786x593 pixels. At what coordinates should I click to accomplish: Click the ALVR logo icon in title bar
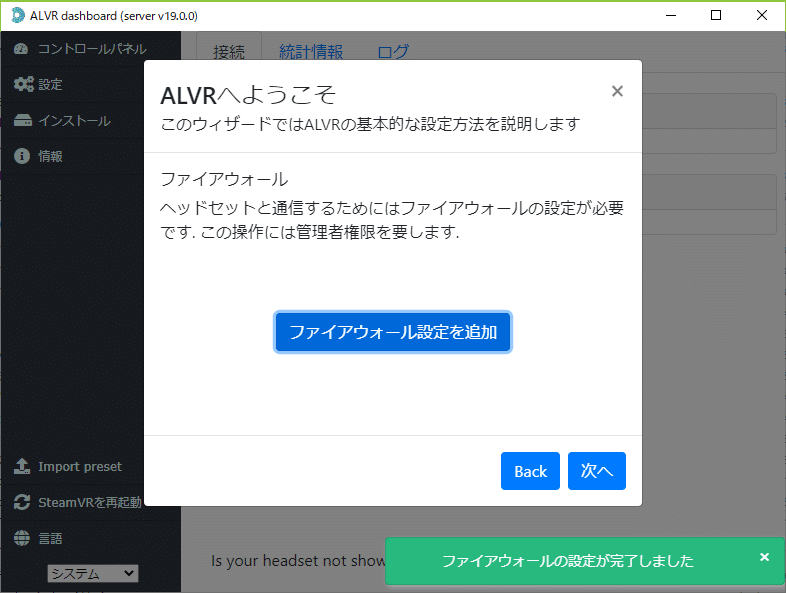[x=18, y=16]
